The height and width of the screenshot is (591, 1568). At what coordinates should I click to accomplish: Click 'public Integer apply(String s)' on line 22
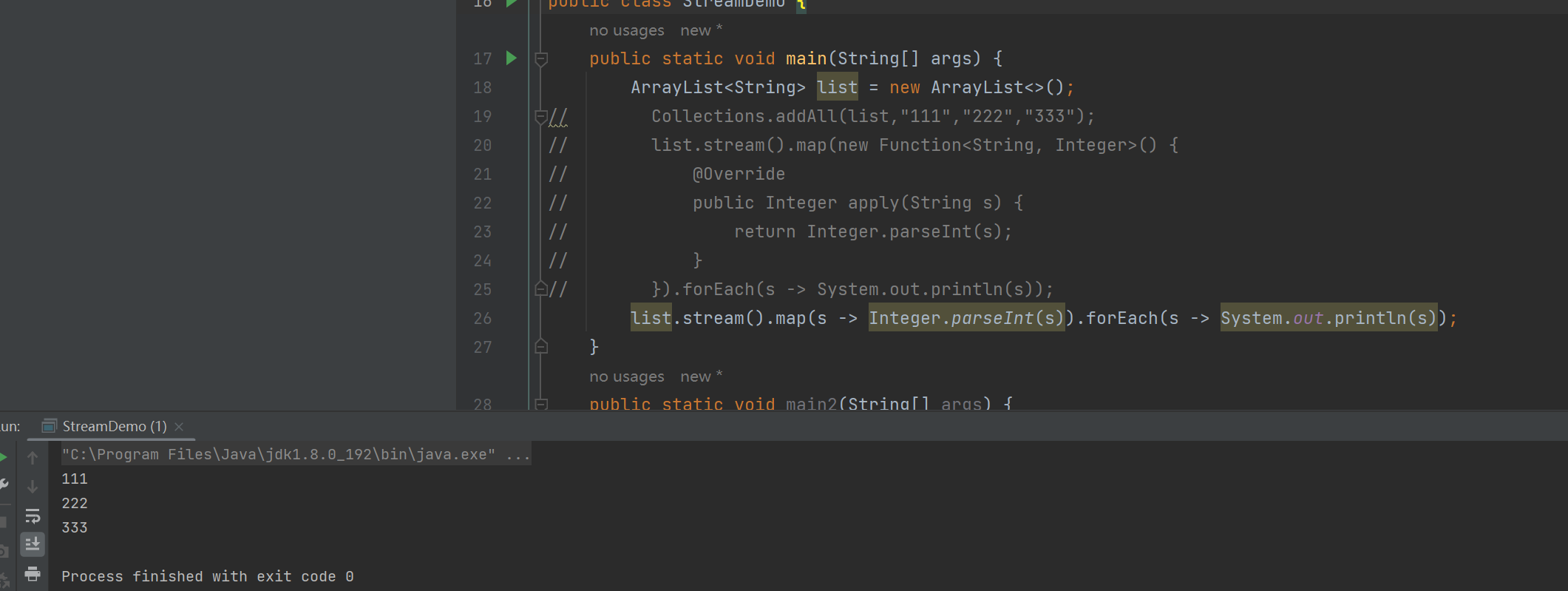pyautogui.click(x=847, y=203)
